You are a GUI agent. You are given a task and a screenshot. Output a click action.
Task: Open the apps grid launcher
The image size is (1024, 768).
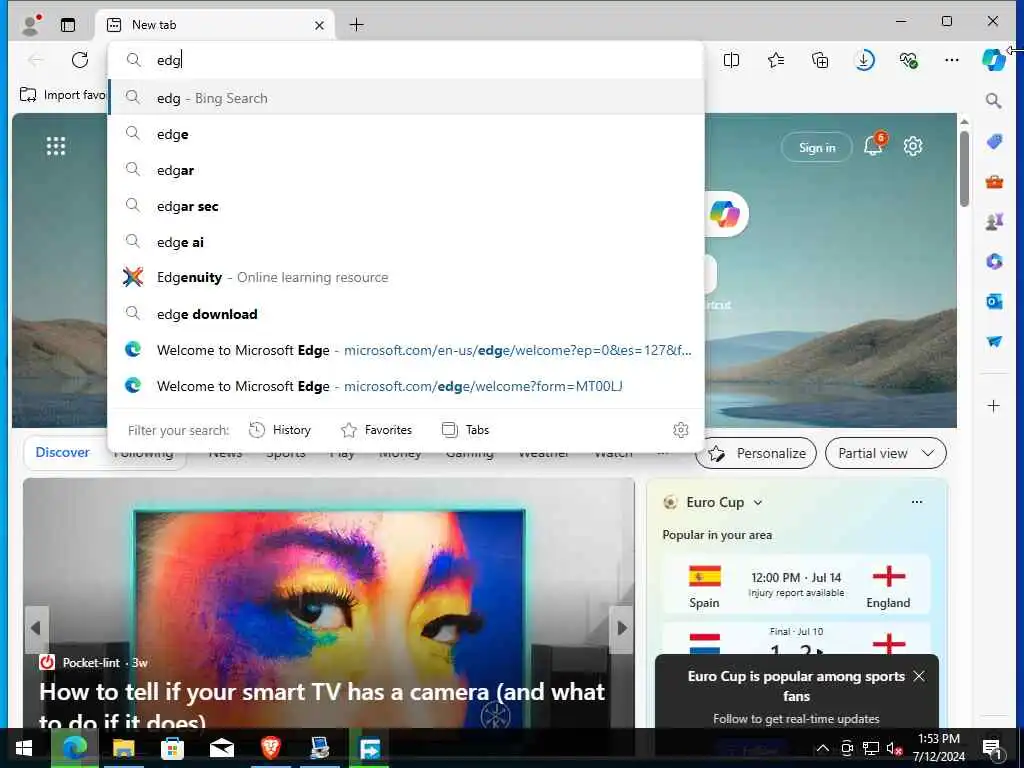(x=56, y=146)
